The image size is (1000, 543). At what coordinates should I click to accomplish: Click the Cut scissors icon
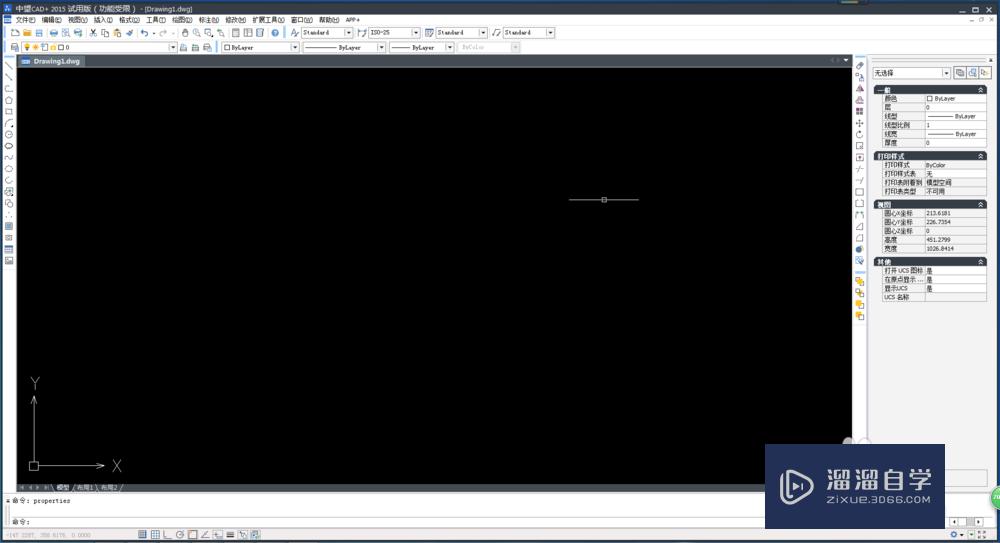pyautogui.click(x=93, y=33)
